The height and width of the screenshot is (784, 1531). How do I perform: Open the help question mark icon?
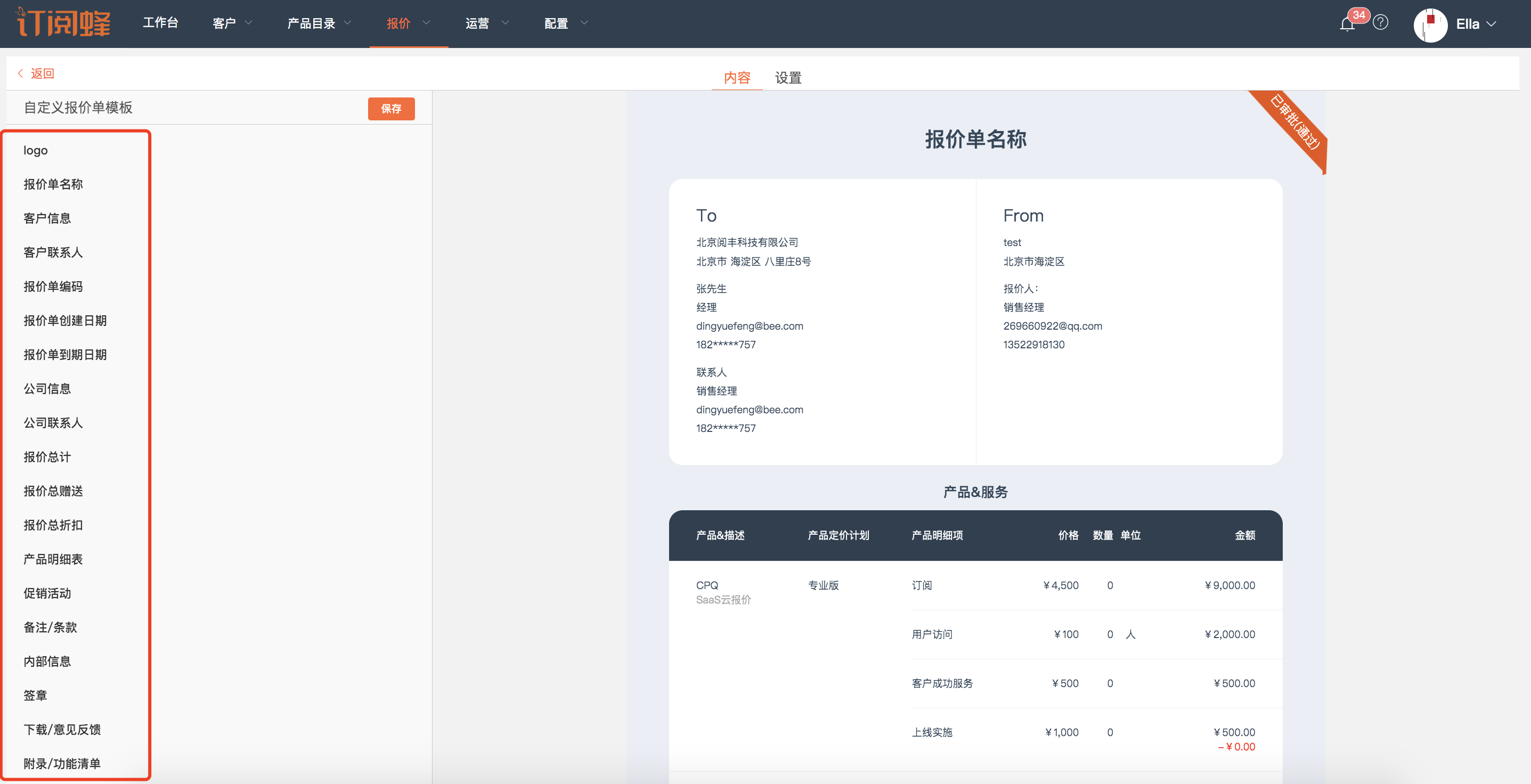click(1381, 22)
